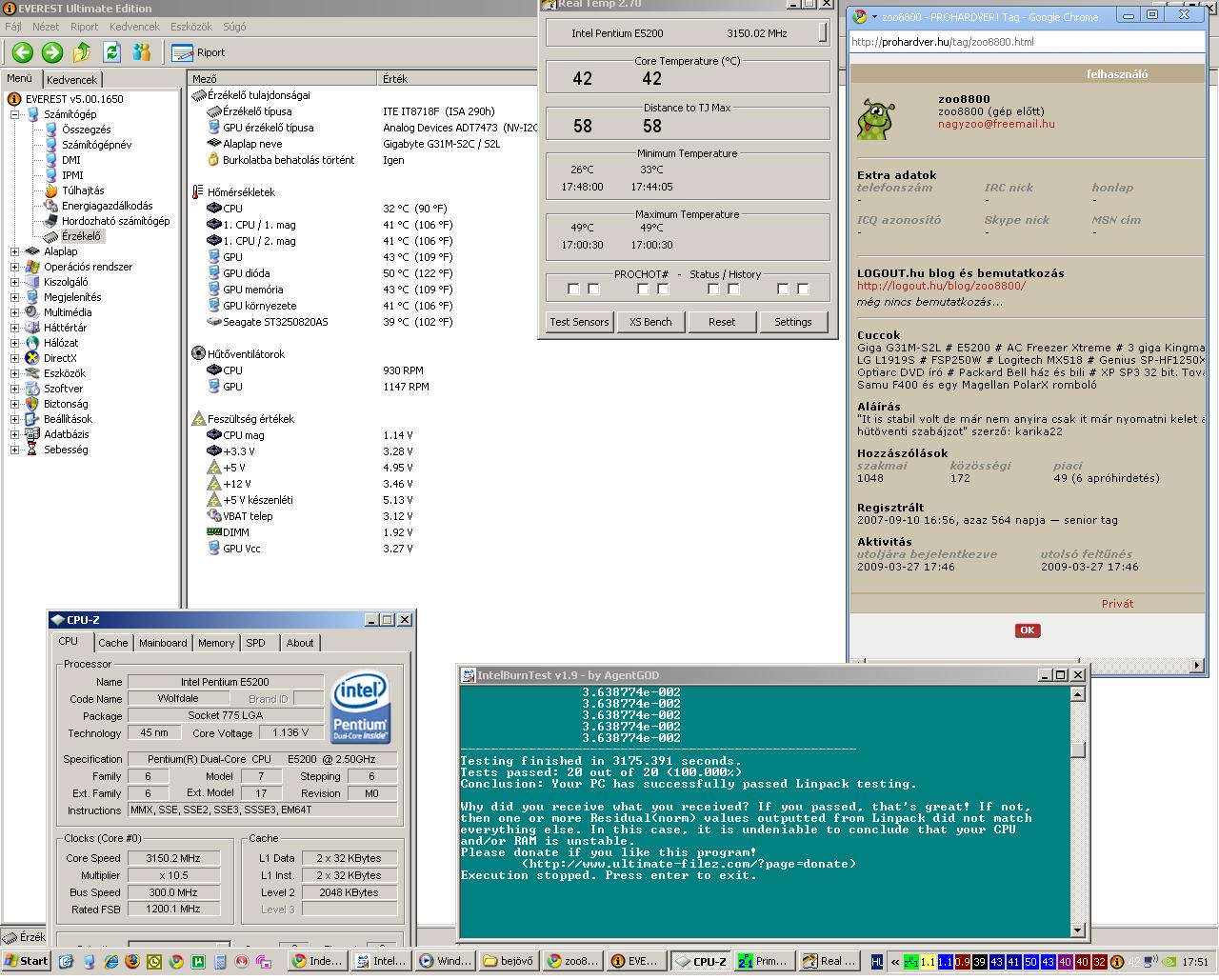
Task: Click the Start button
Action: (x=26, y=961)
